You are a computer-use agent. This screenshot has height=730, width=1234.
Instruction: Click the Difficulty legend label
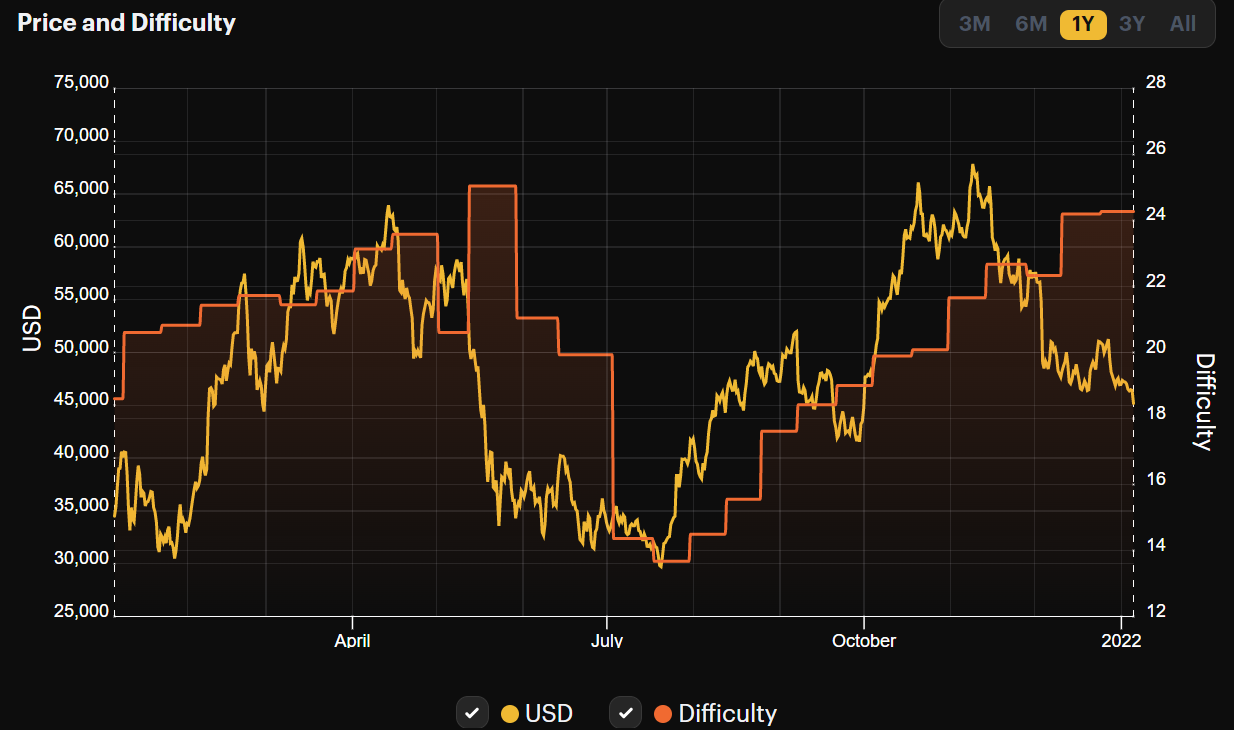point(727,714)
